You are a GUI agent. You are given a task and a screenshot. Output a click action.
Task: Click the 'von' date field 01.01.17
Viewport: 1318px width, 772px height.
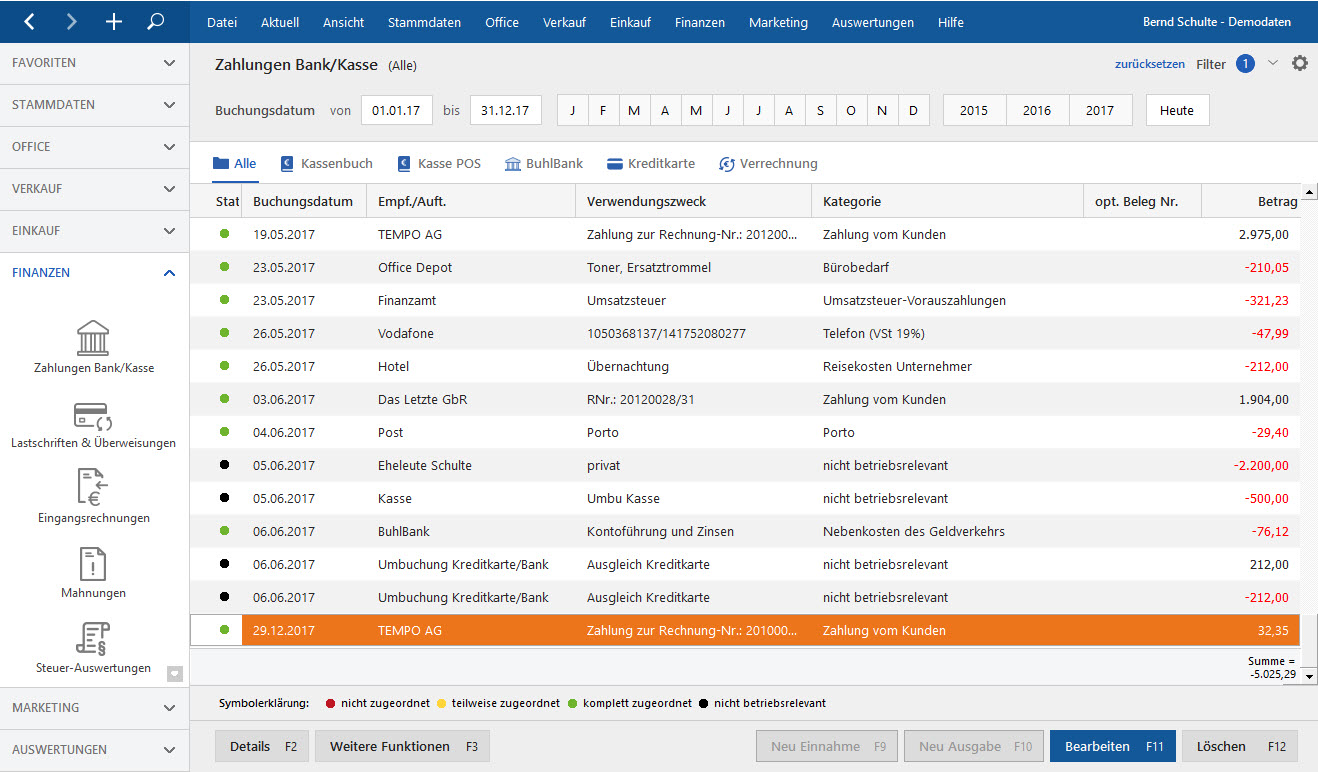(x=396, y=110)
